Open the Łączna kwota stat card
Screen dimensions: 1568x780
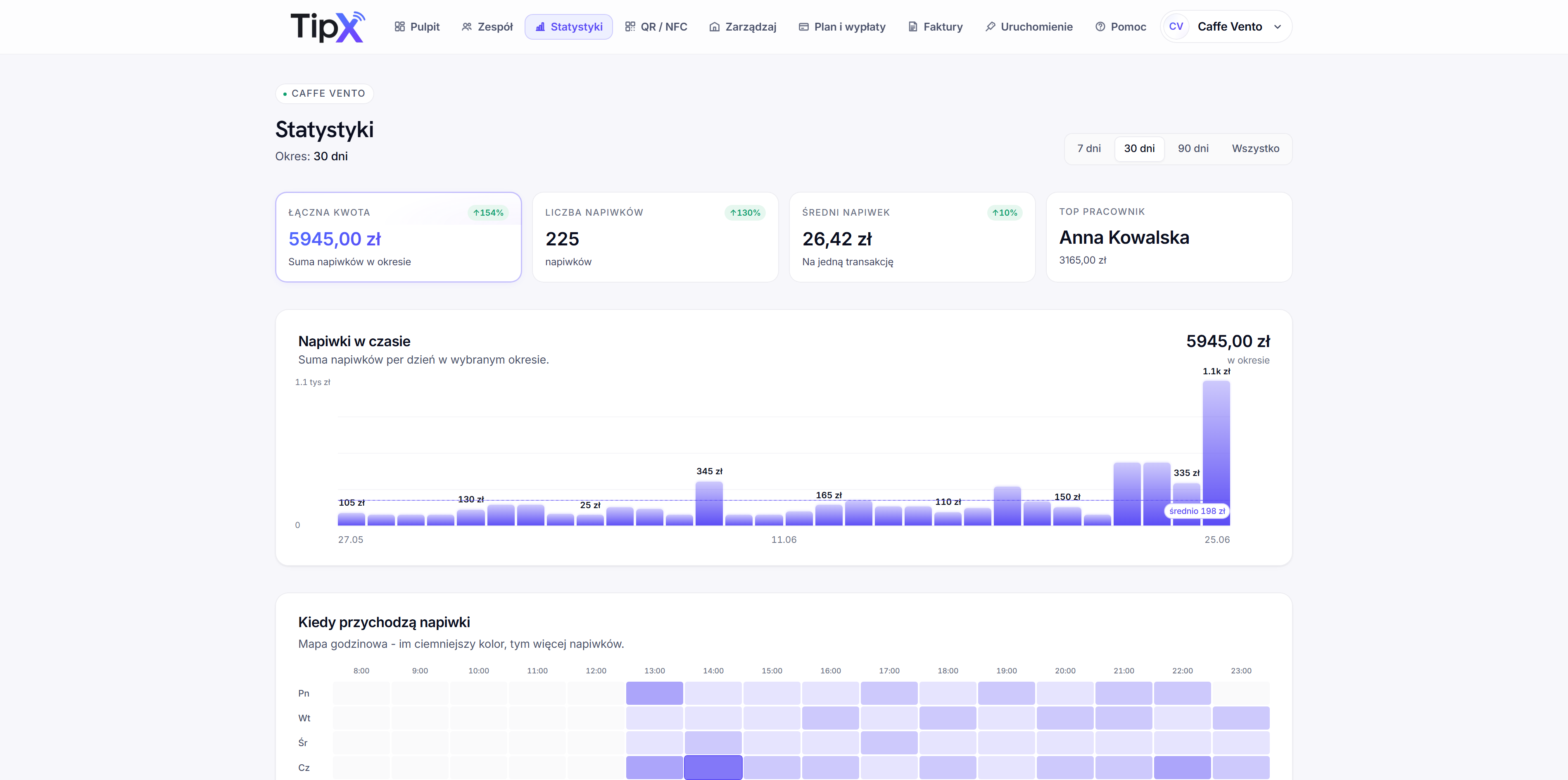tap(398, 238)
